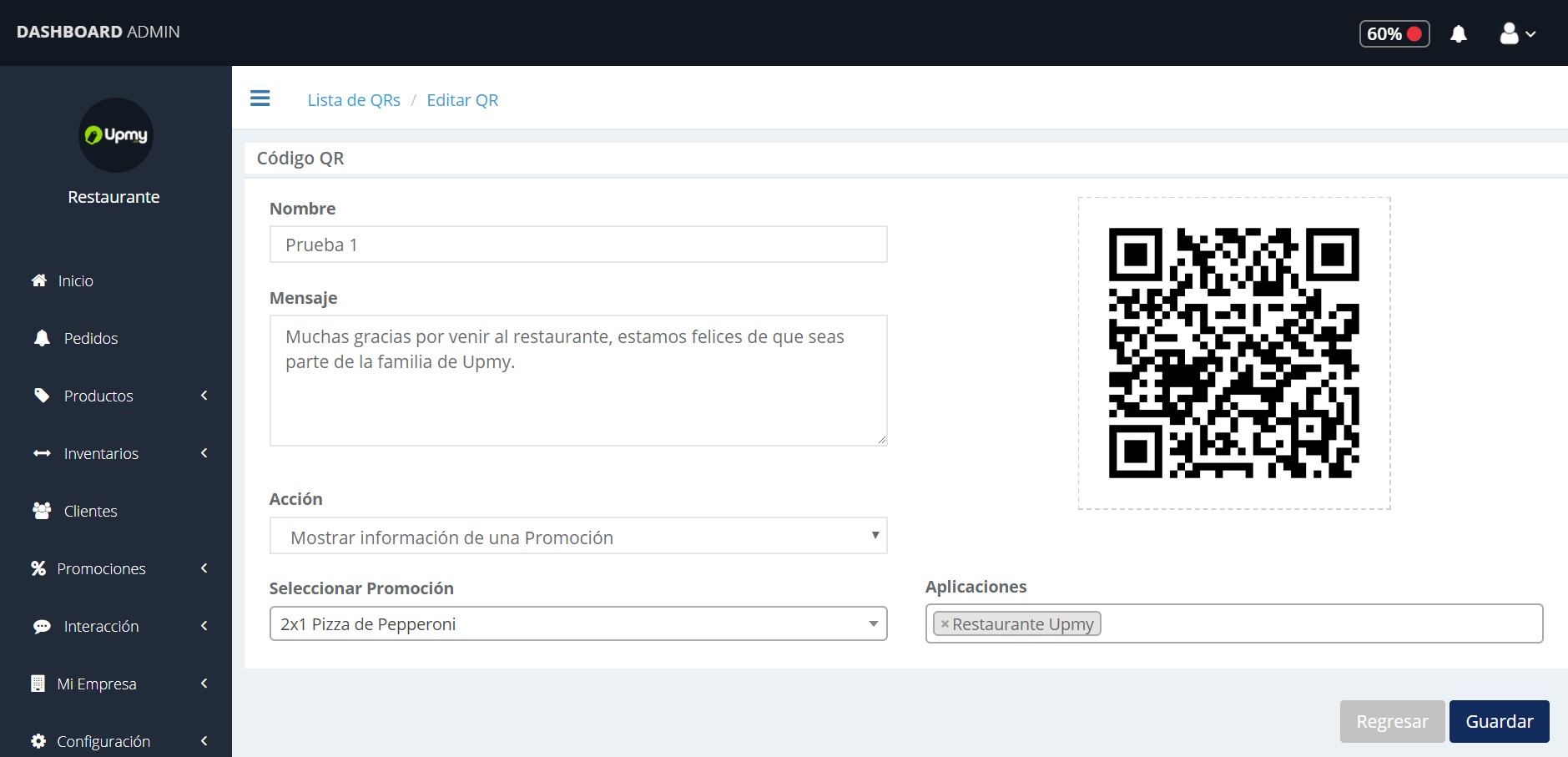Open the dropdown caret beside user icon
This screenshot has height=757, width=1568.
(1530, 34)
